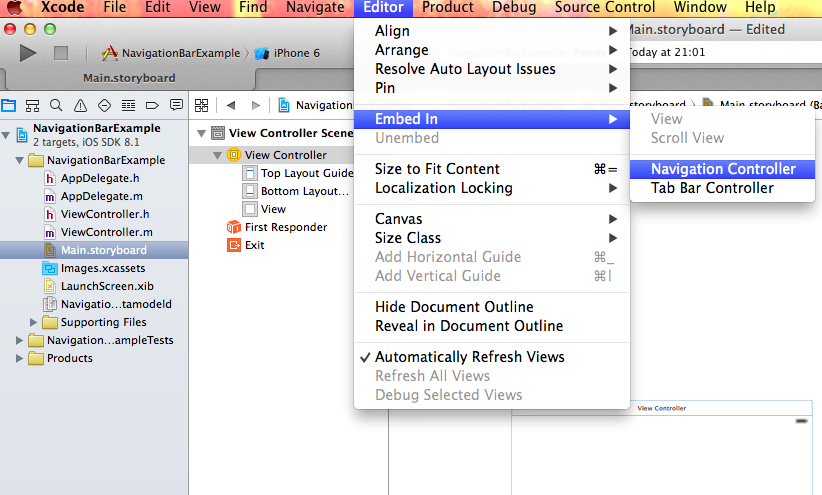Open the File menu
This screenshot has height=495, width=822.
coord(114,7)
